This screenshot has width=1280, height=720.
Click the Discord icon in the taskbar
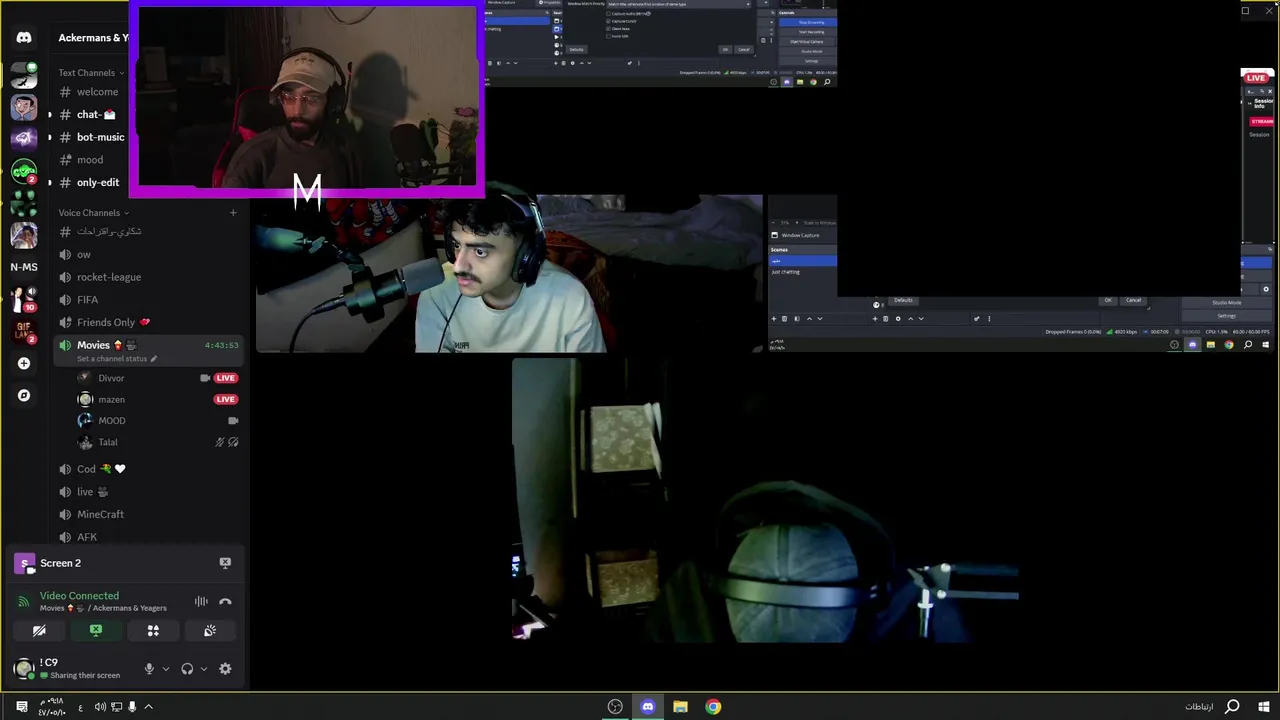[x=647, y=707]
